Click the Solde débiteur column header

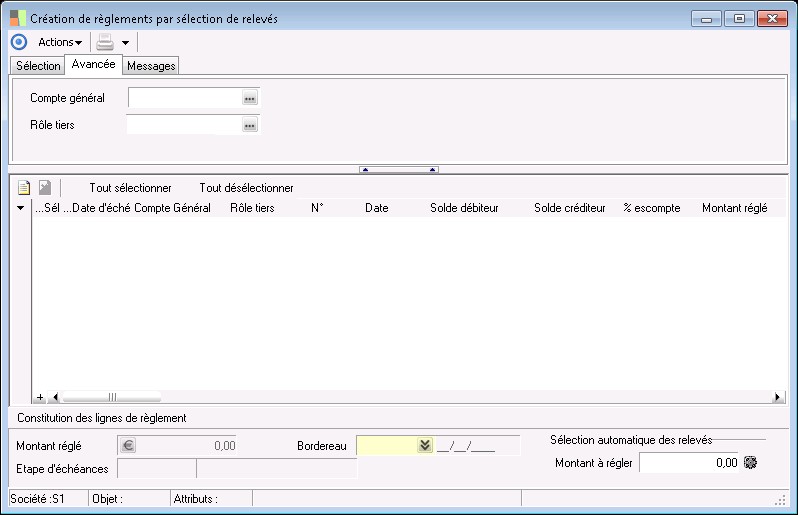(x=464, y=208)
